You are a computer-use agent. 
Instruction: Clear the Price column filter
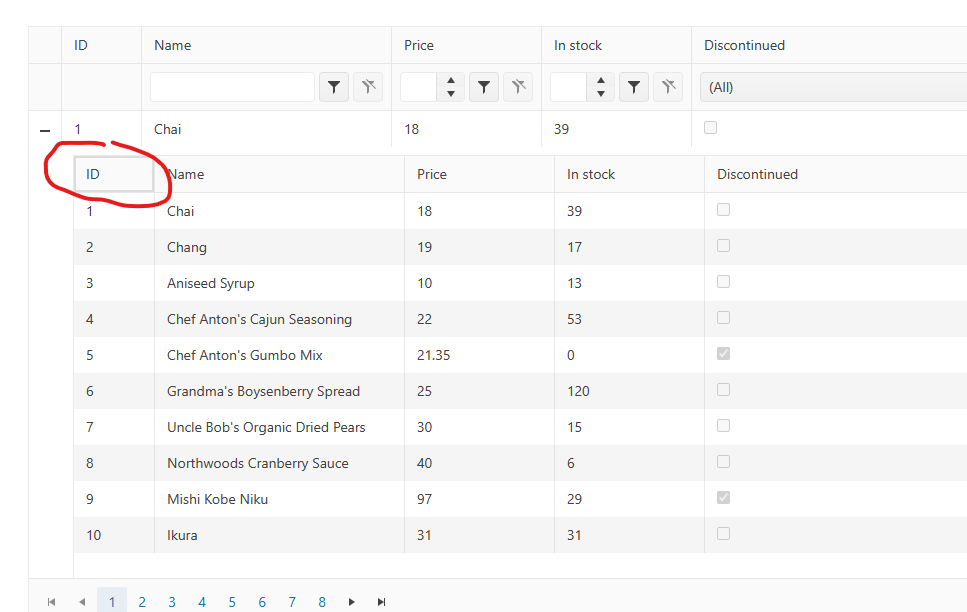pos(518,87)
